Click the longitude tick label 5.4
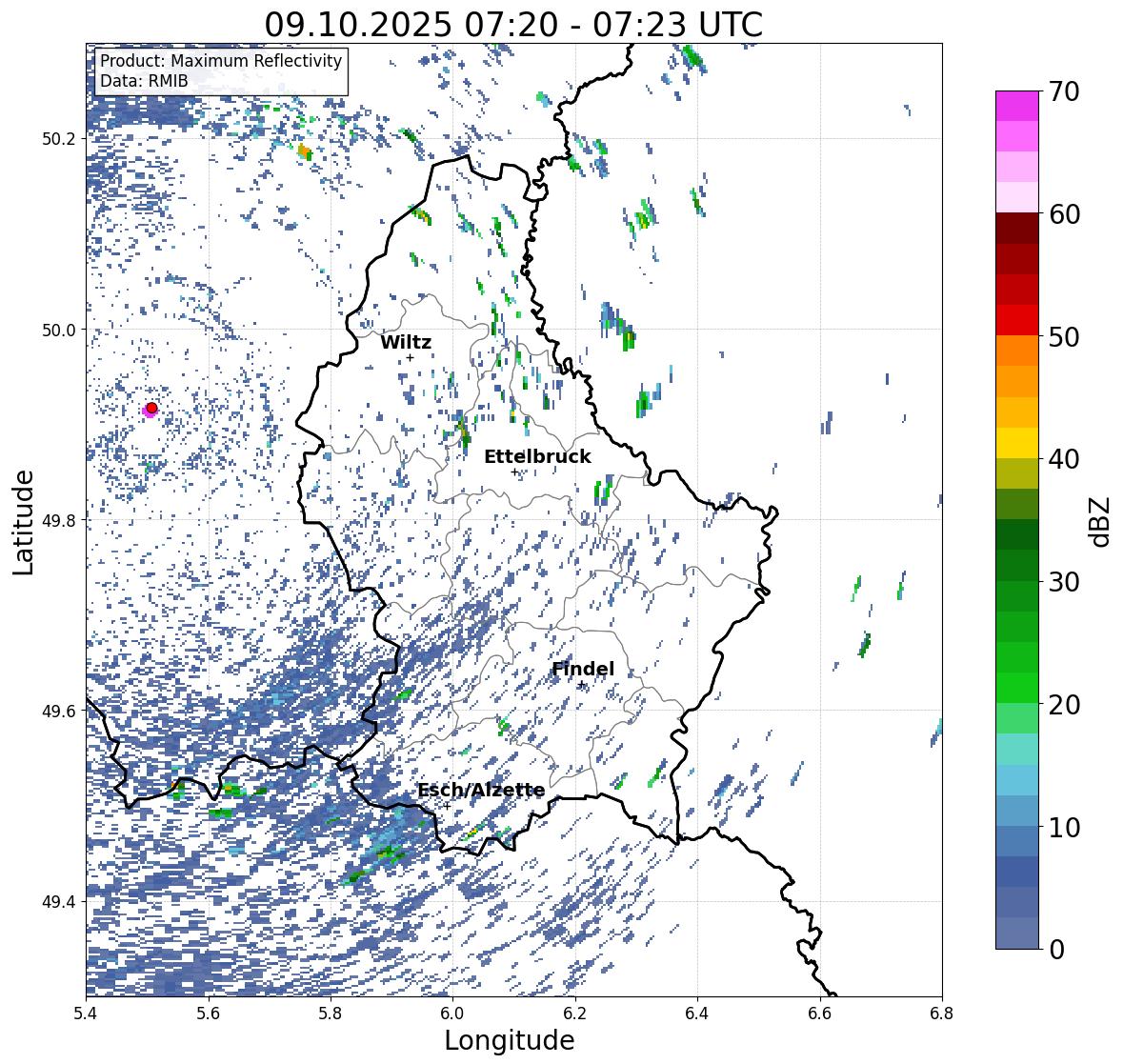The image size is (1123, 1064). coord(86,1014)
